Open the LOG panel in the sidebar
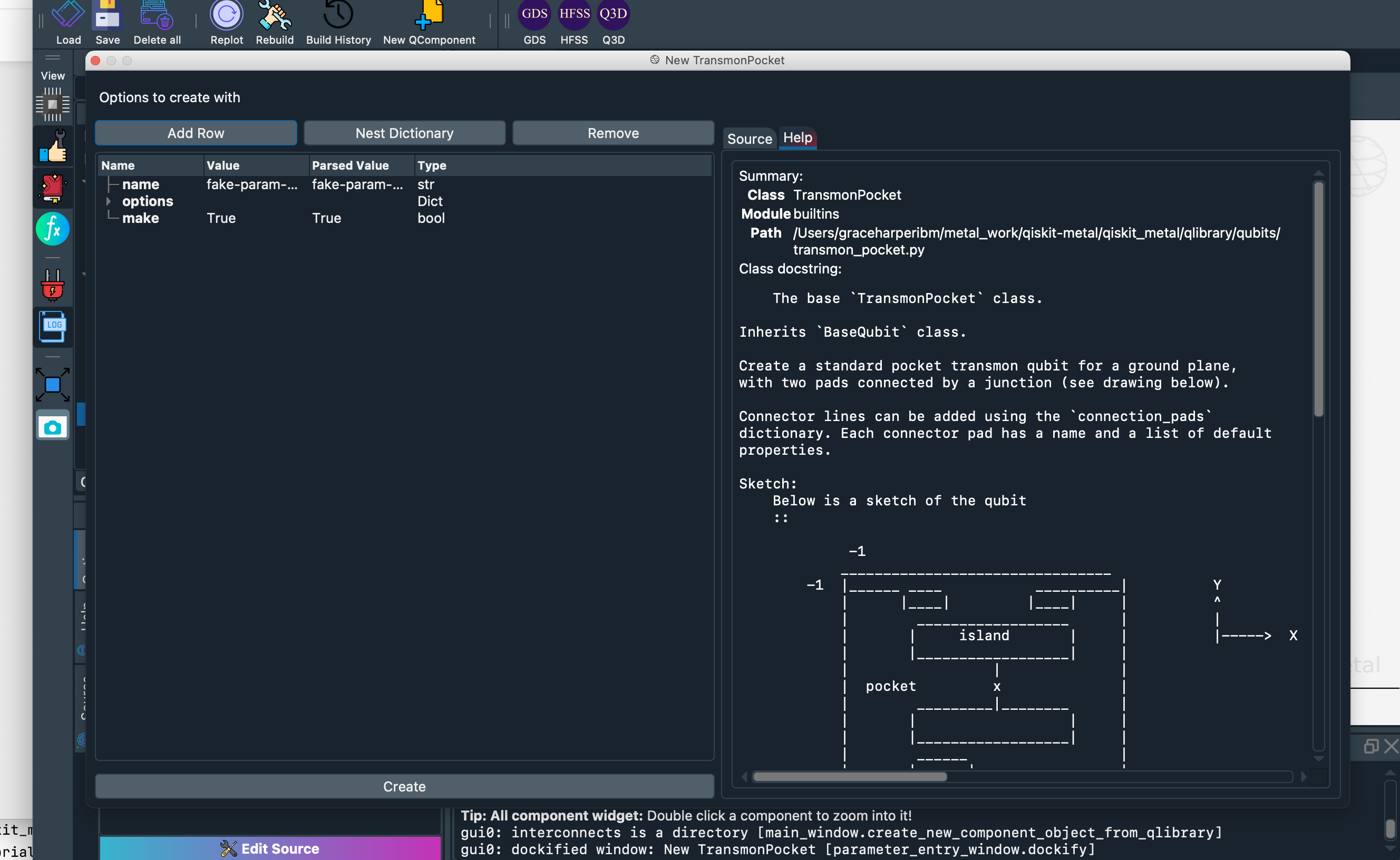The width and height of the screenshot is (1400, 860). 52,327
